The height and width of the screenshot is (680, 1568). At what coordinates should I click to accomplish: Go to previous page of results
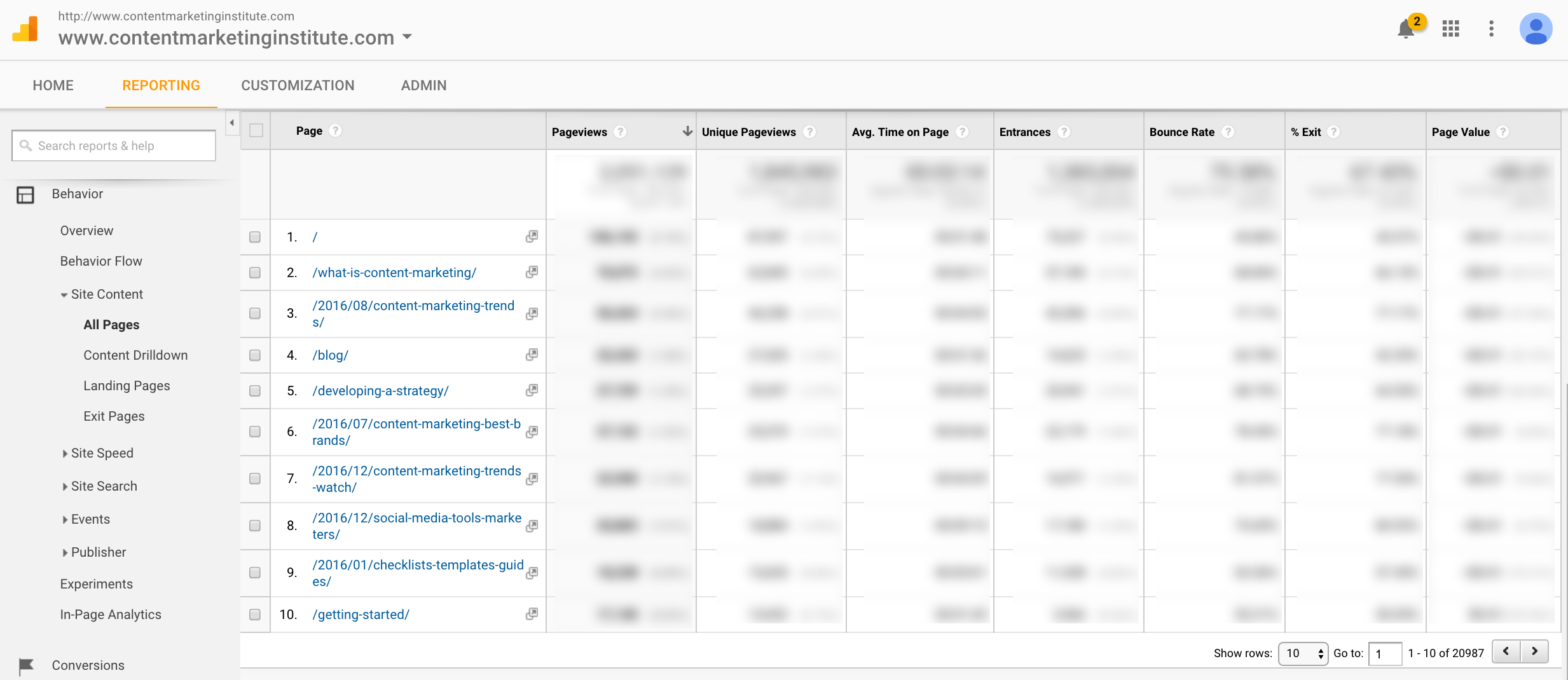[1506, 651]
